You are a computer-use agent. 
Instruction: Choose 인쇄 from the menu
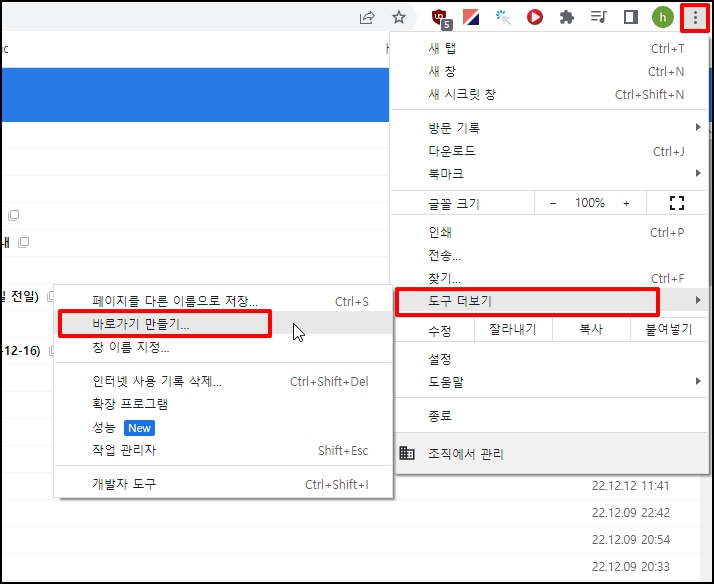[x=549, y=232]
